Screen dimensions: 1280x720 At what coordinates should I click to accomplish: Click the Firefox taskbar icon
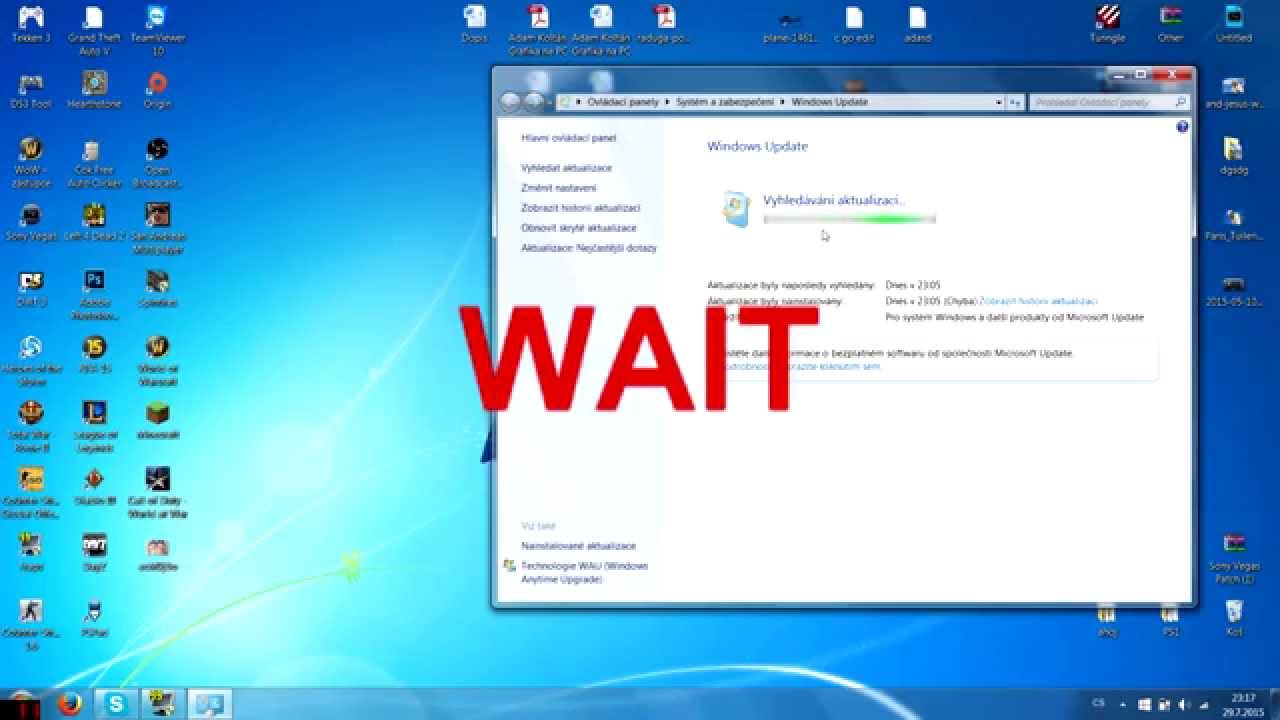tap(70, 703)
